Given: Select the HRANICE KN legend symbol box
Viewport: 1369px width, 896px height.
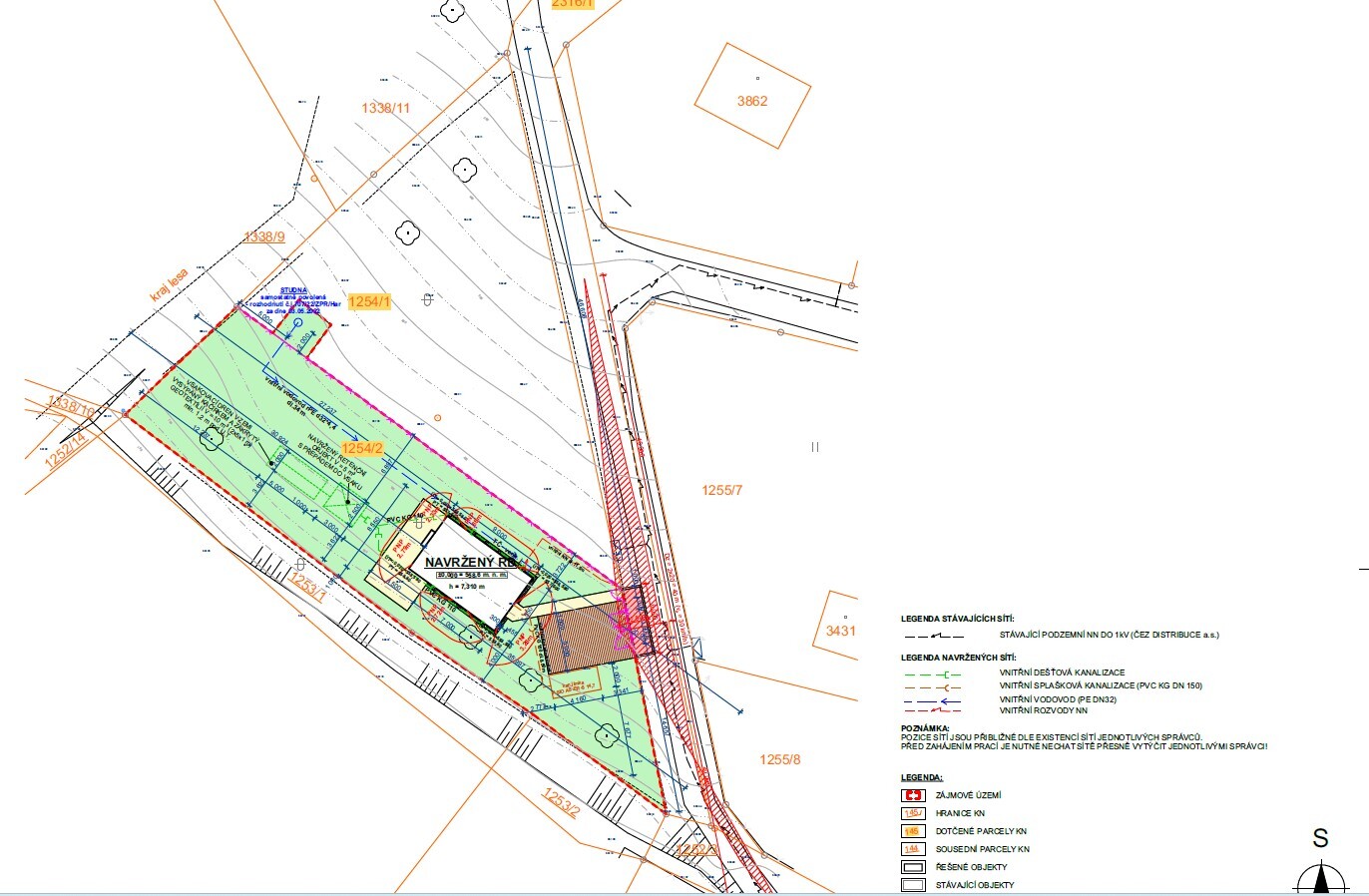Looking at the screenshot, I should click(x=912, y=813).
